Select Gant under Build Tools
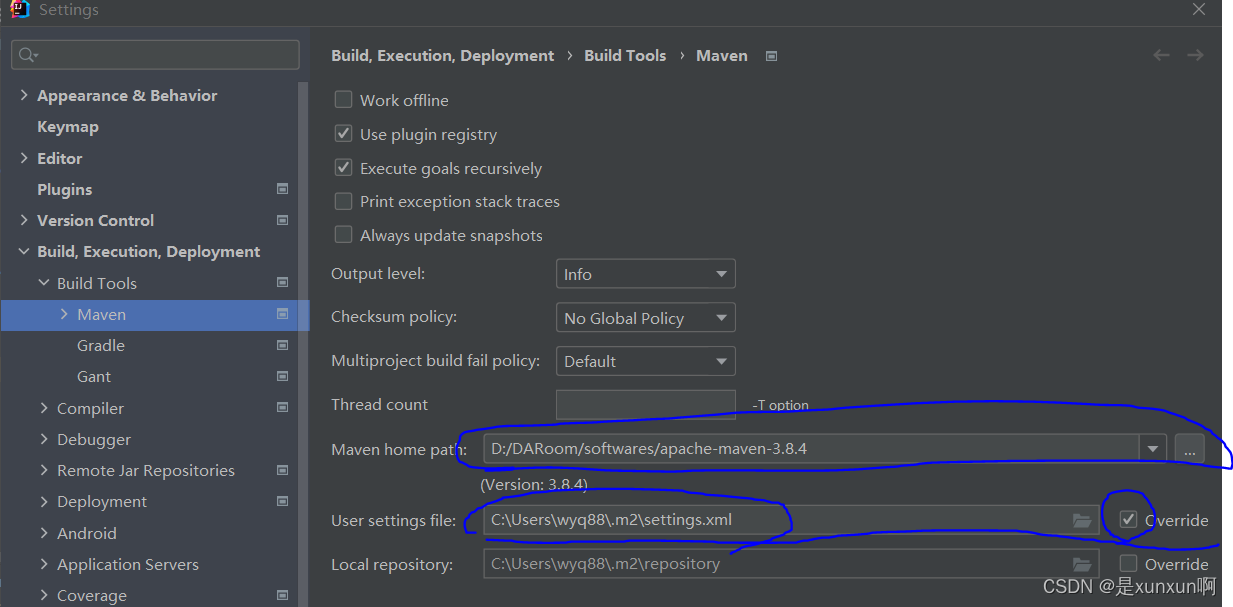 pyautogui.click(x=94, y=376)
